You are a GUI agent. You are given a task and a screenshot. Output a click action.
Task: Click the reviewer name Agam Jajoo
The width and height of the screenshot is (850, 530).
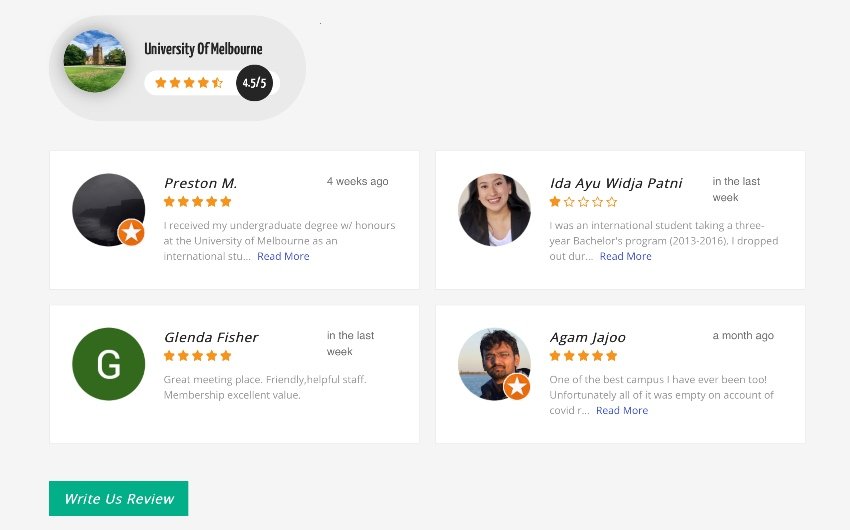(x=588, y=338)
